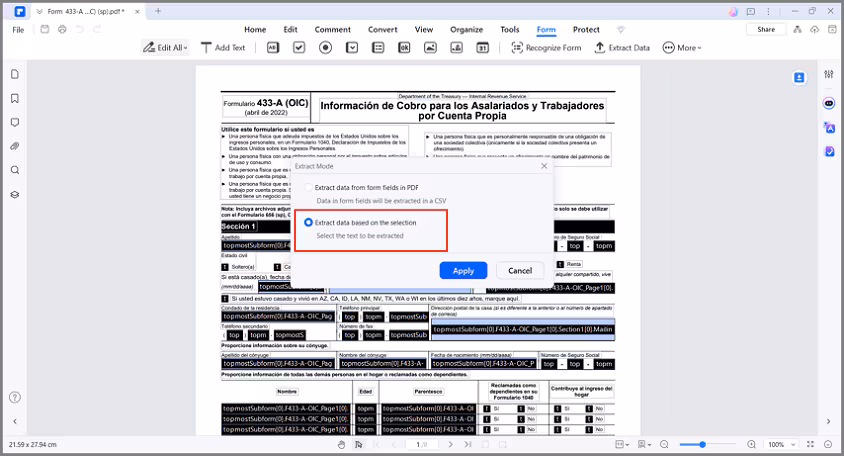Screen dimensions: 844x456
Task: Click the blue checklist icon on right sidebar
Action: click(x=829, y=152)
